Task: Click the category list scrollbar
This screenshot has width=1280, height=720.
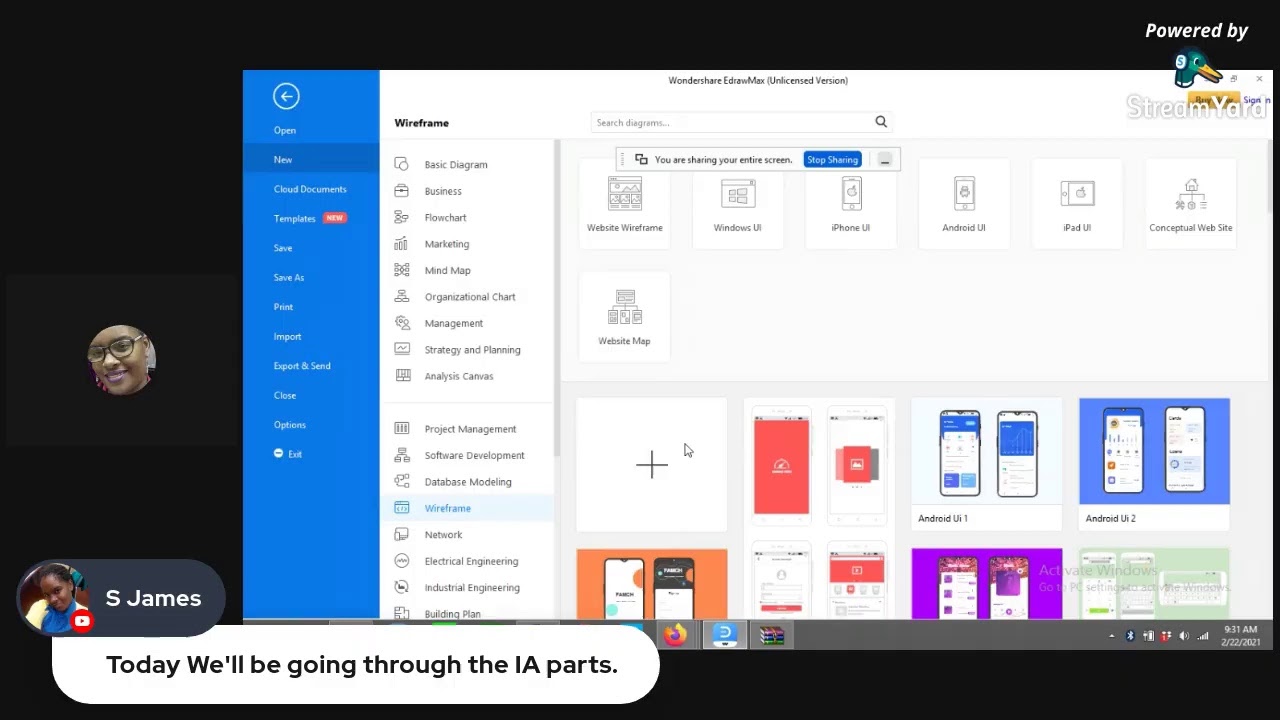Action: click(557, 300)
